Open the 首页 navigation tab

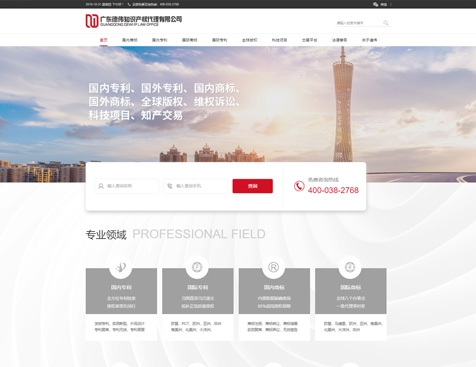[104, 40]
